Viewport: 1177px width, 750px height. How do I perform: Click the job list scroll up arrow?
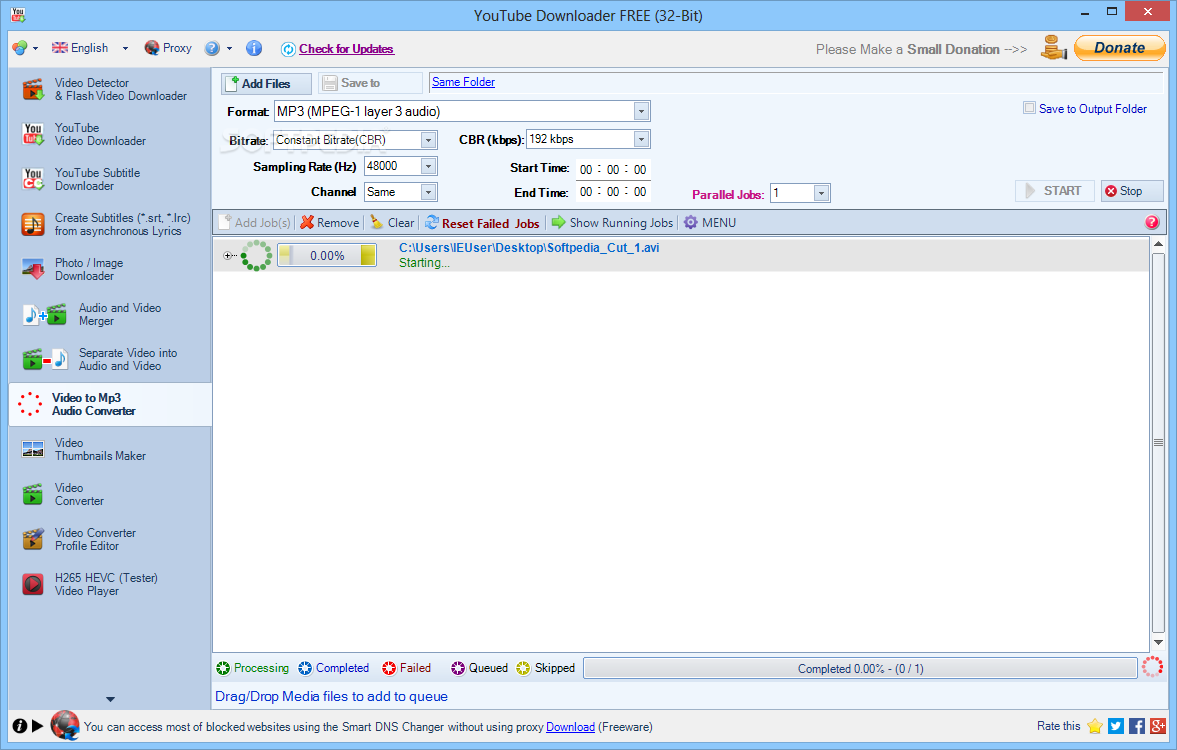(x=1158, y=244)
